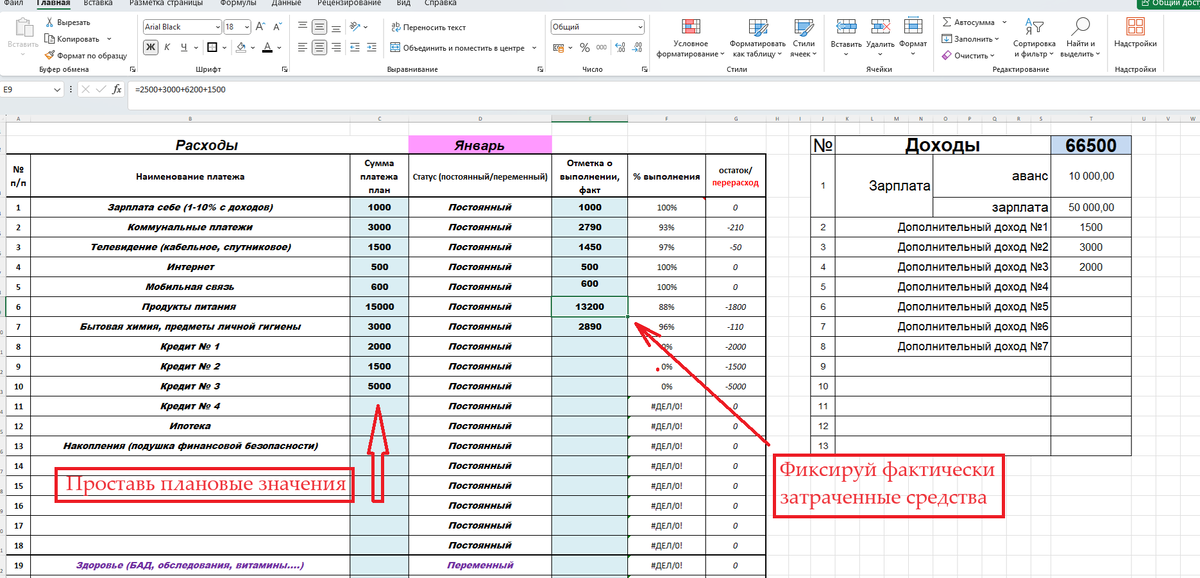
Task: Select the Продукты питания cell
Action: (x=190, y=306)
